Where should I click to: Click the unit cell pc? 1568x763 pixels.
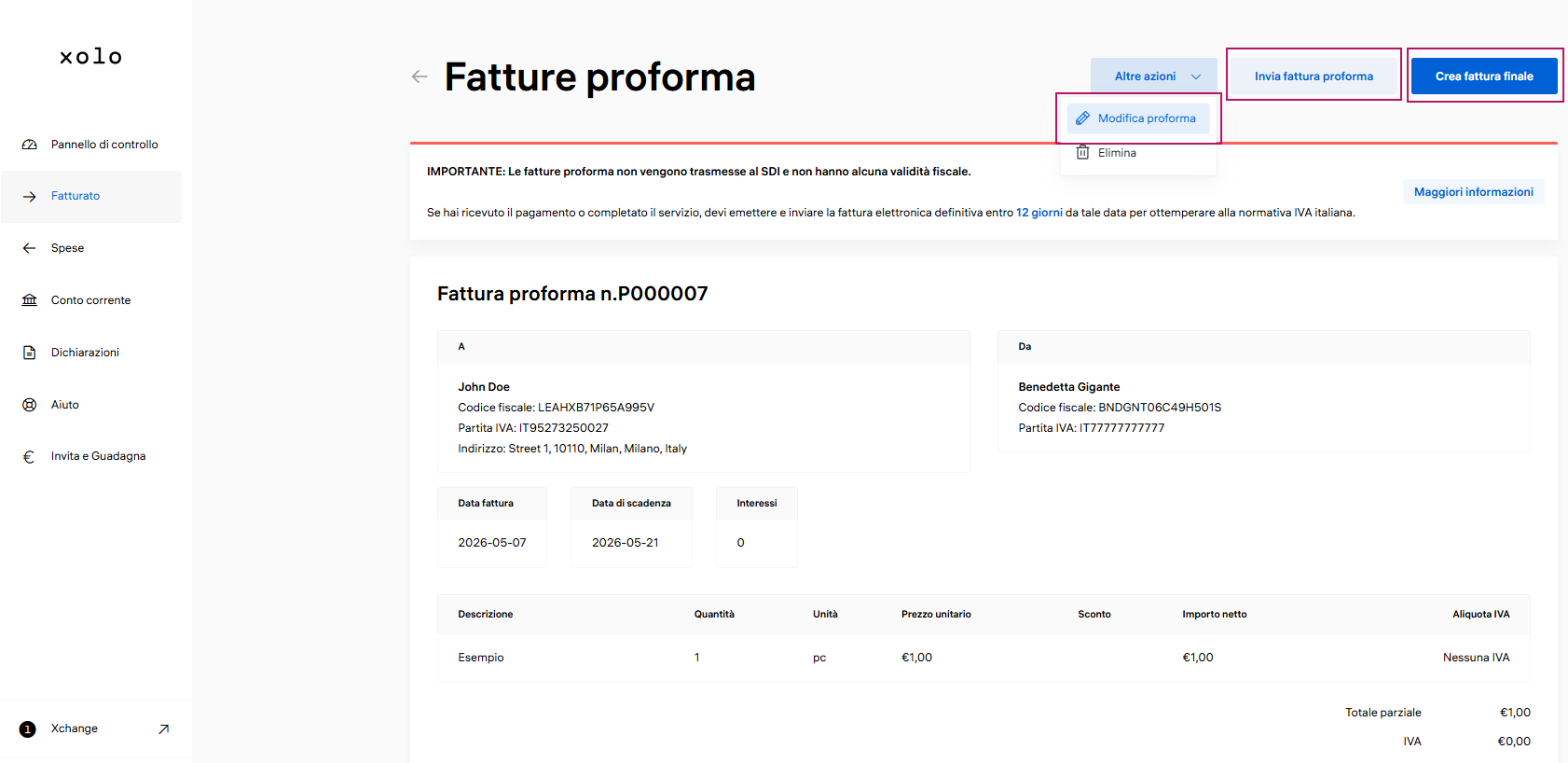coord(819,658)
